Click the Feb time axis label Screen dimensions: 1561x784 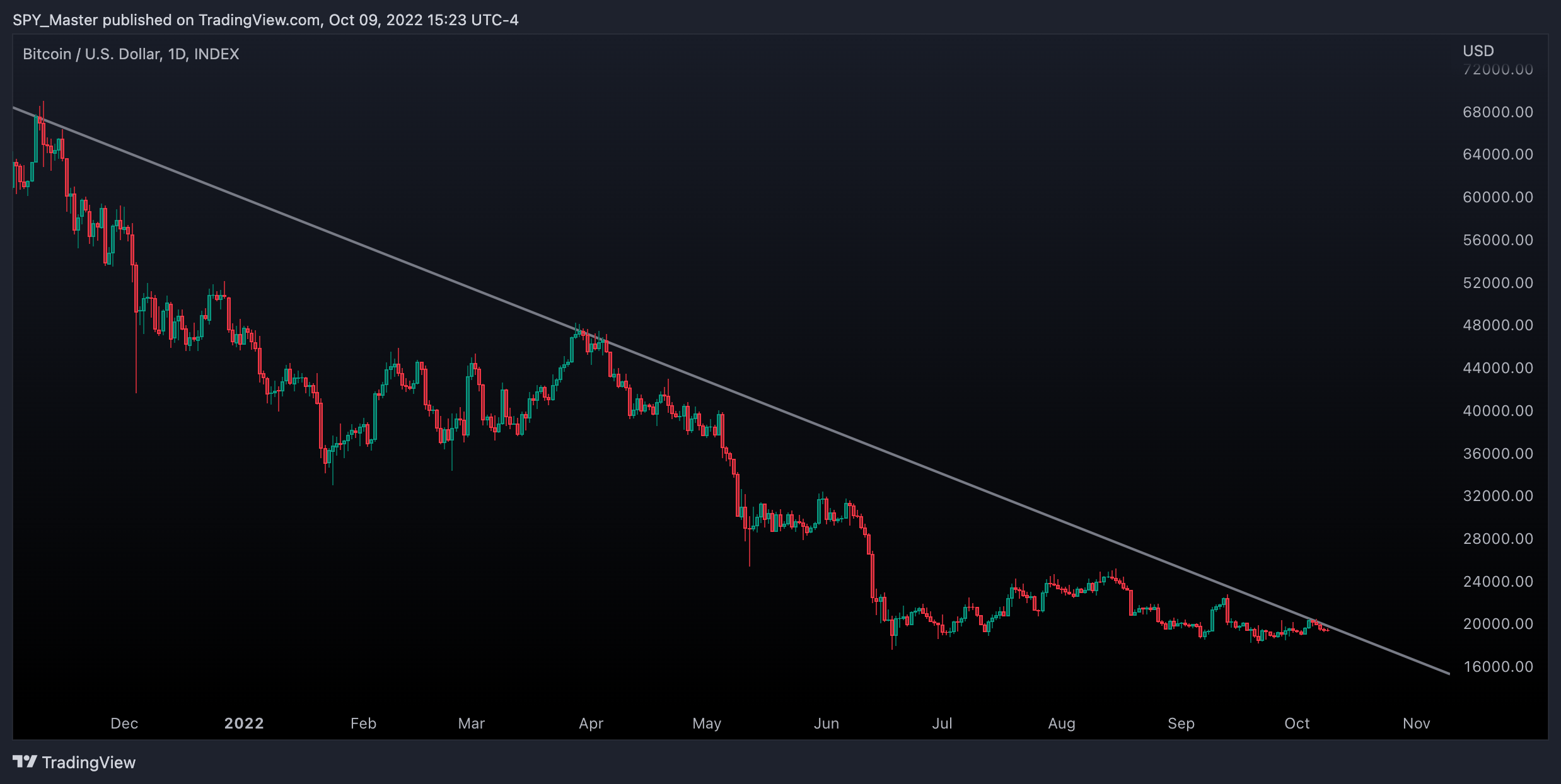click(363, 723)
